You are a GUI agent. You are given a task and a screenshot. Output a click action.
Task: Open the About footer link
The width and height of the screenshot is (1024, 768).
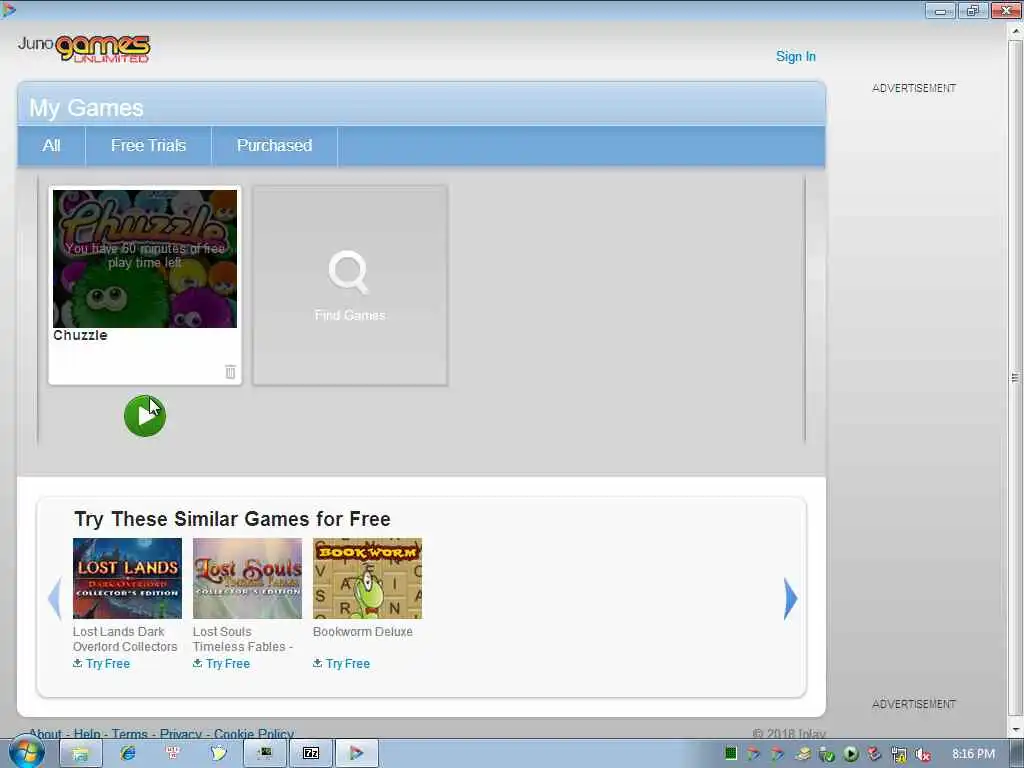click(x=45, y=734)
